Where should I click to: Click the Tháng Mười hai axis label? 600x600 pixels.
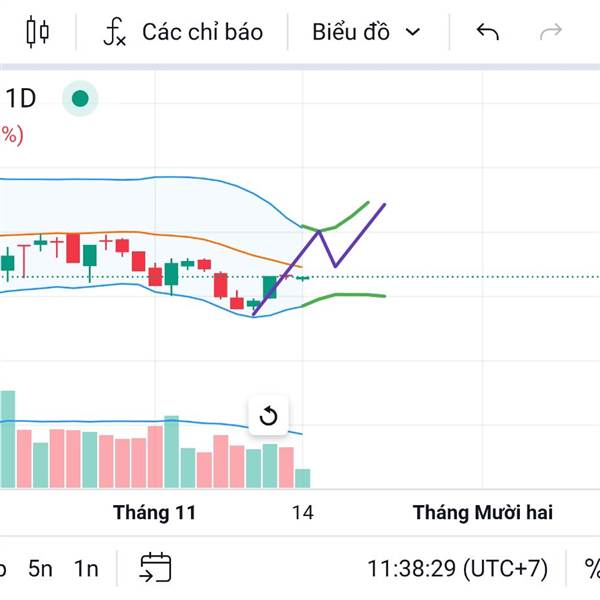click(x=483, y=513)
